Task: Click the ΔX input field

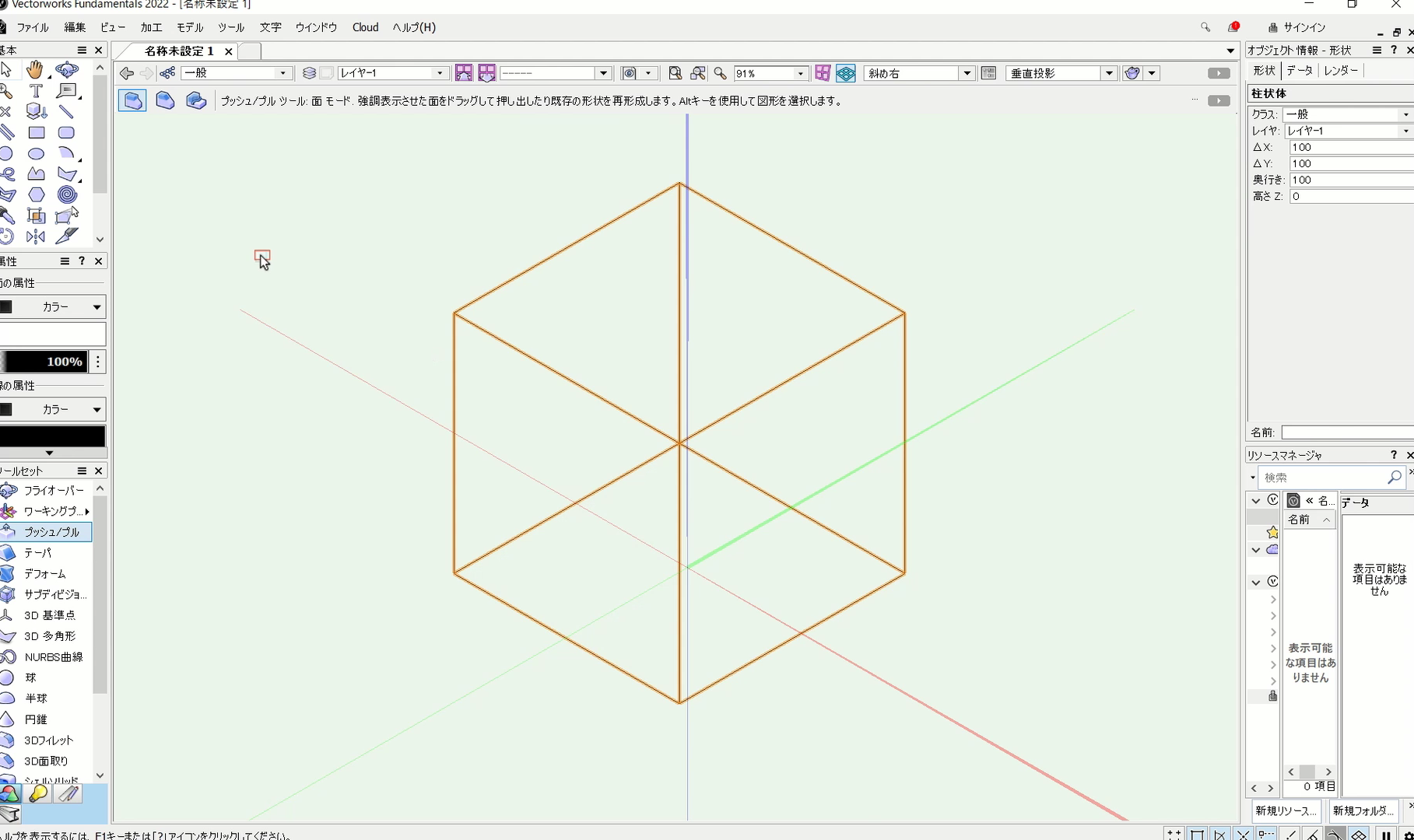Action: coord(1351,147)
